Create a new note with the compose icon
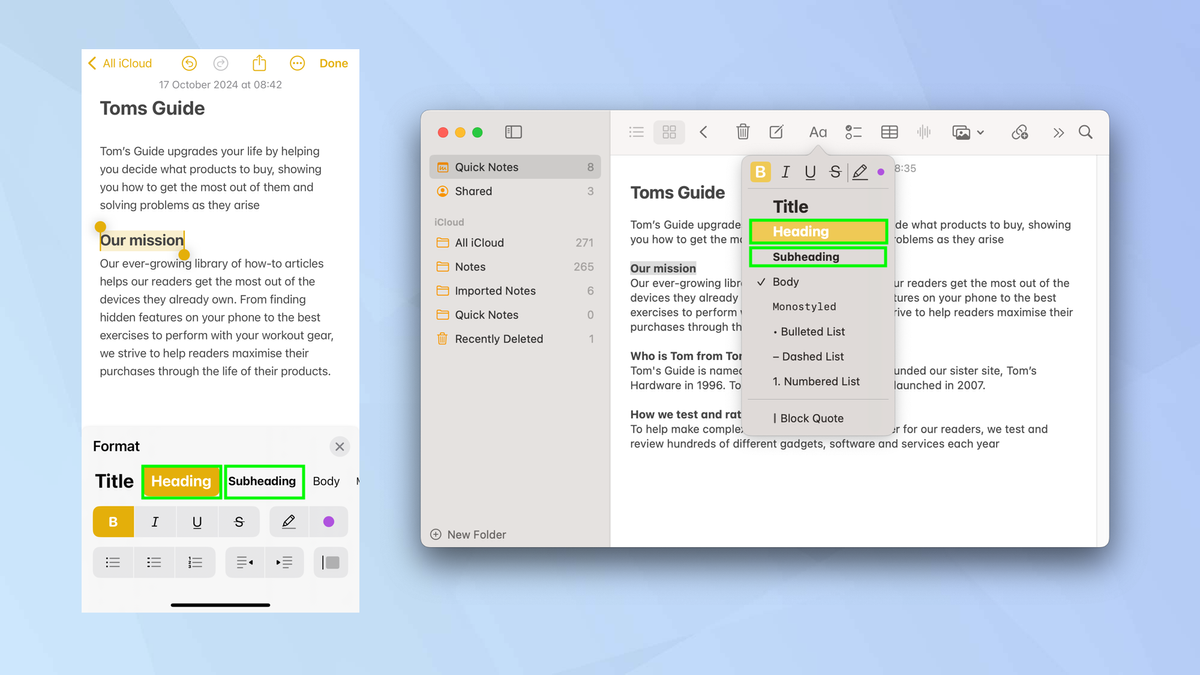 (776, 131)
